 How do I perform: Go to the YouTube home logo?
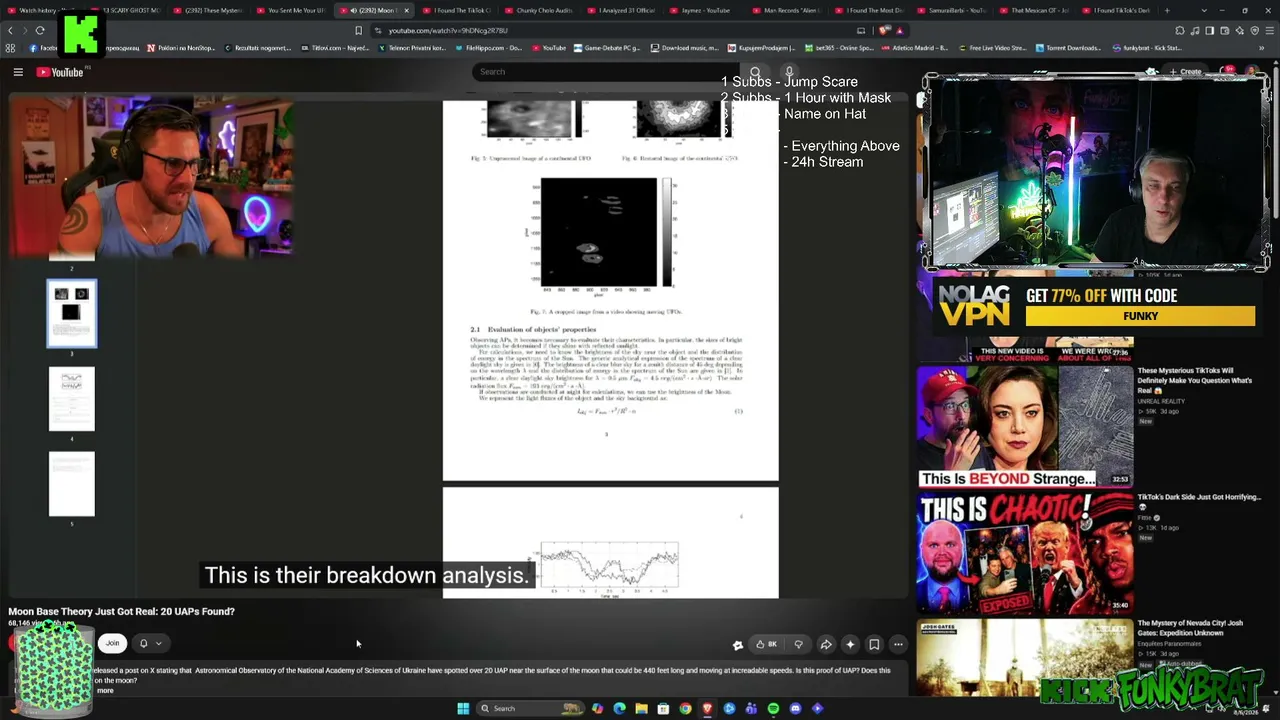(x=60, y=72)
